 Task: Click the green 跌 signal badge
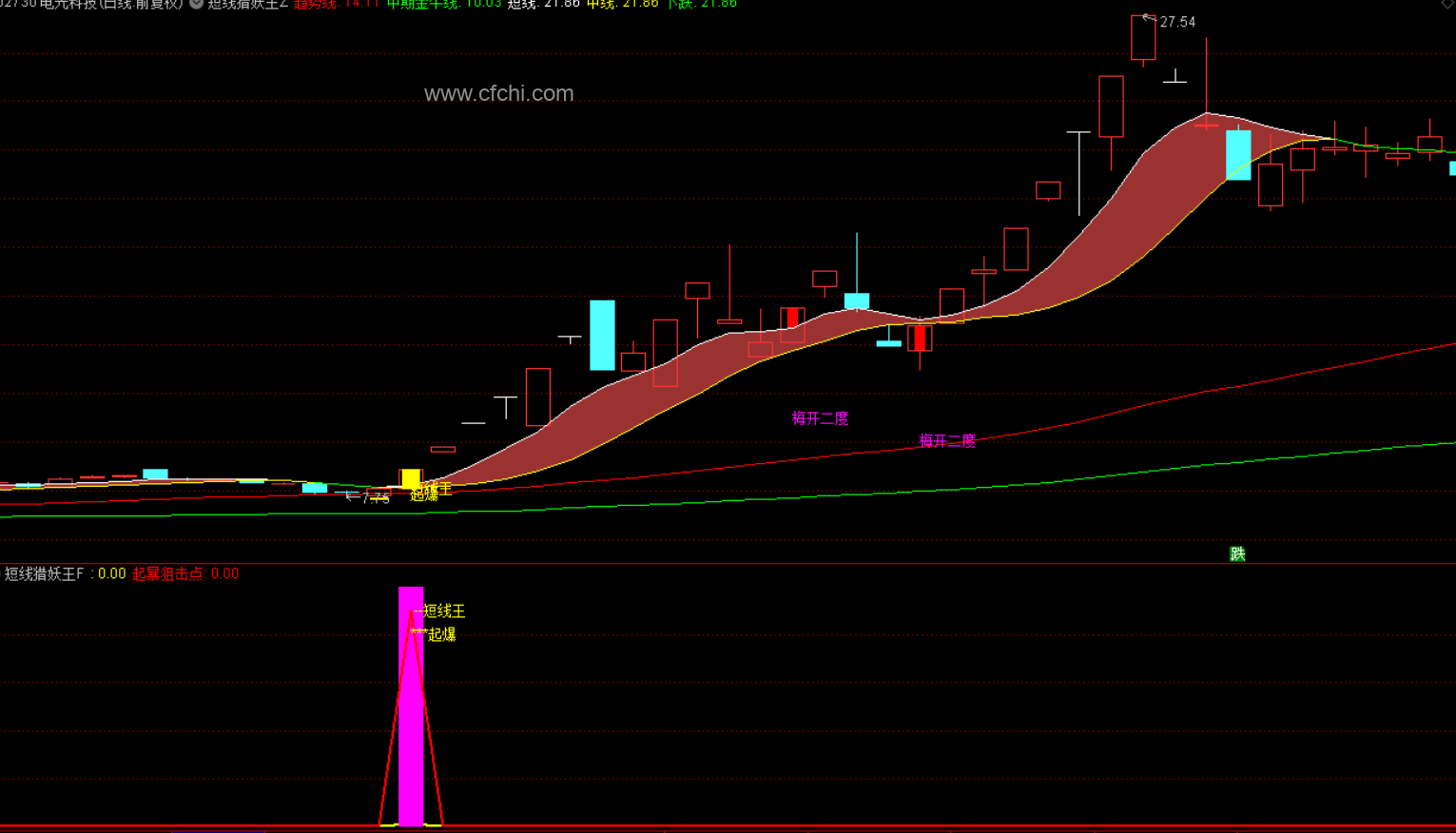tap(1237, 553)
